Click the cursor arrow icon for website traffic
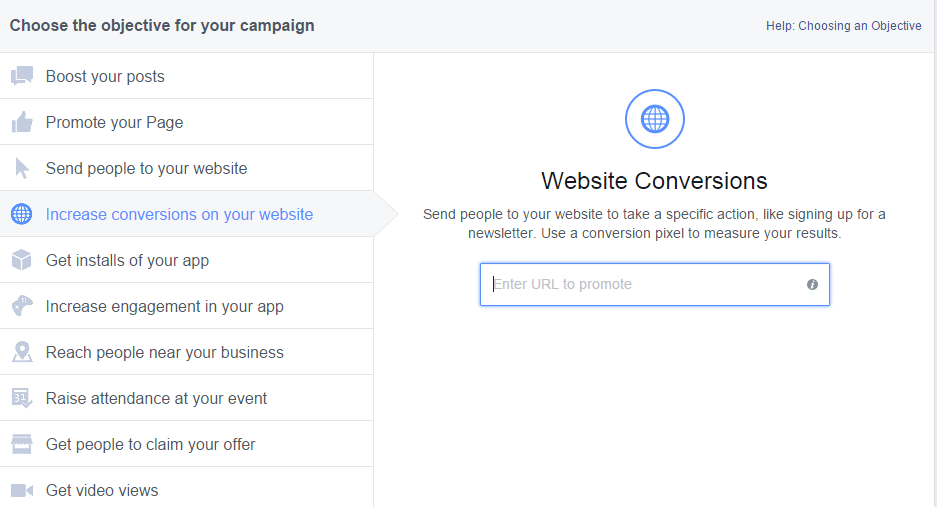Screen dimensions: 937x507 (x=22, y=168)
